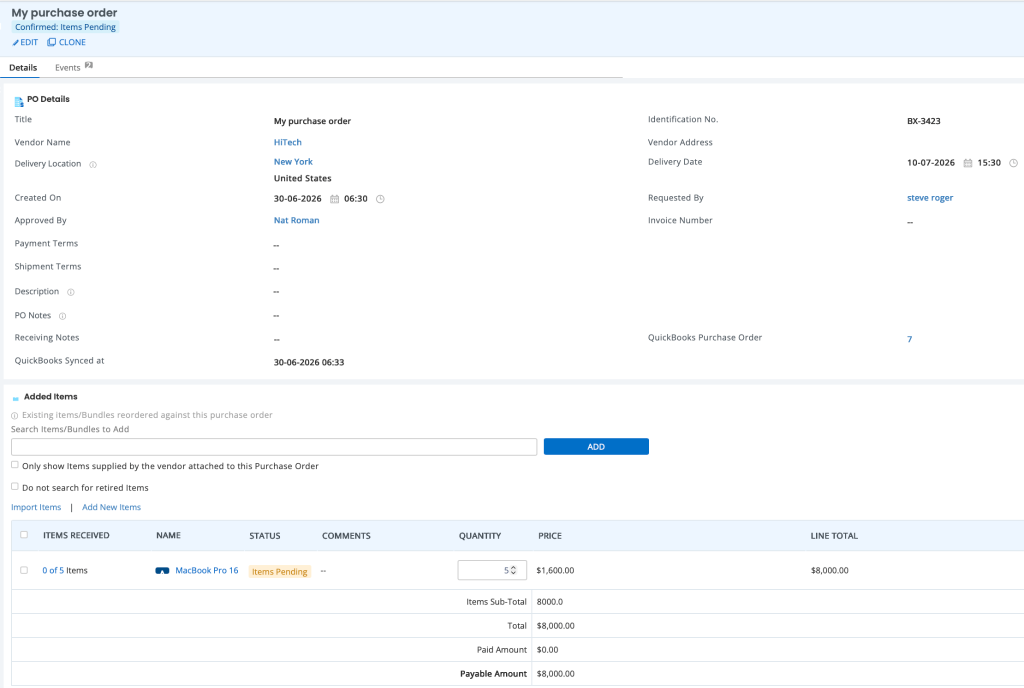Open the 0 of 5 received link

(53, 571)
